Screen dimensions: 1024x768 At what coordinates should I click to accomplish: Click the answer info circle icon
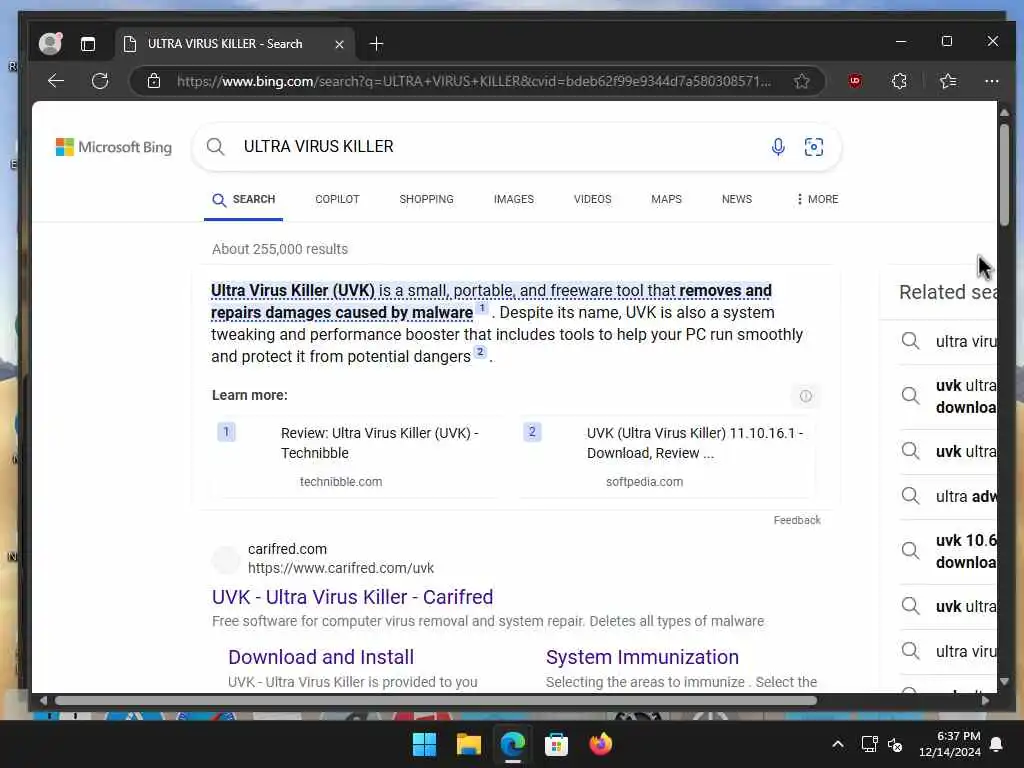pos(806,396)
